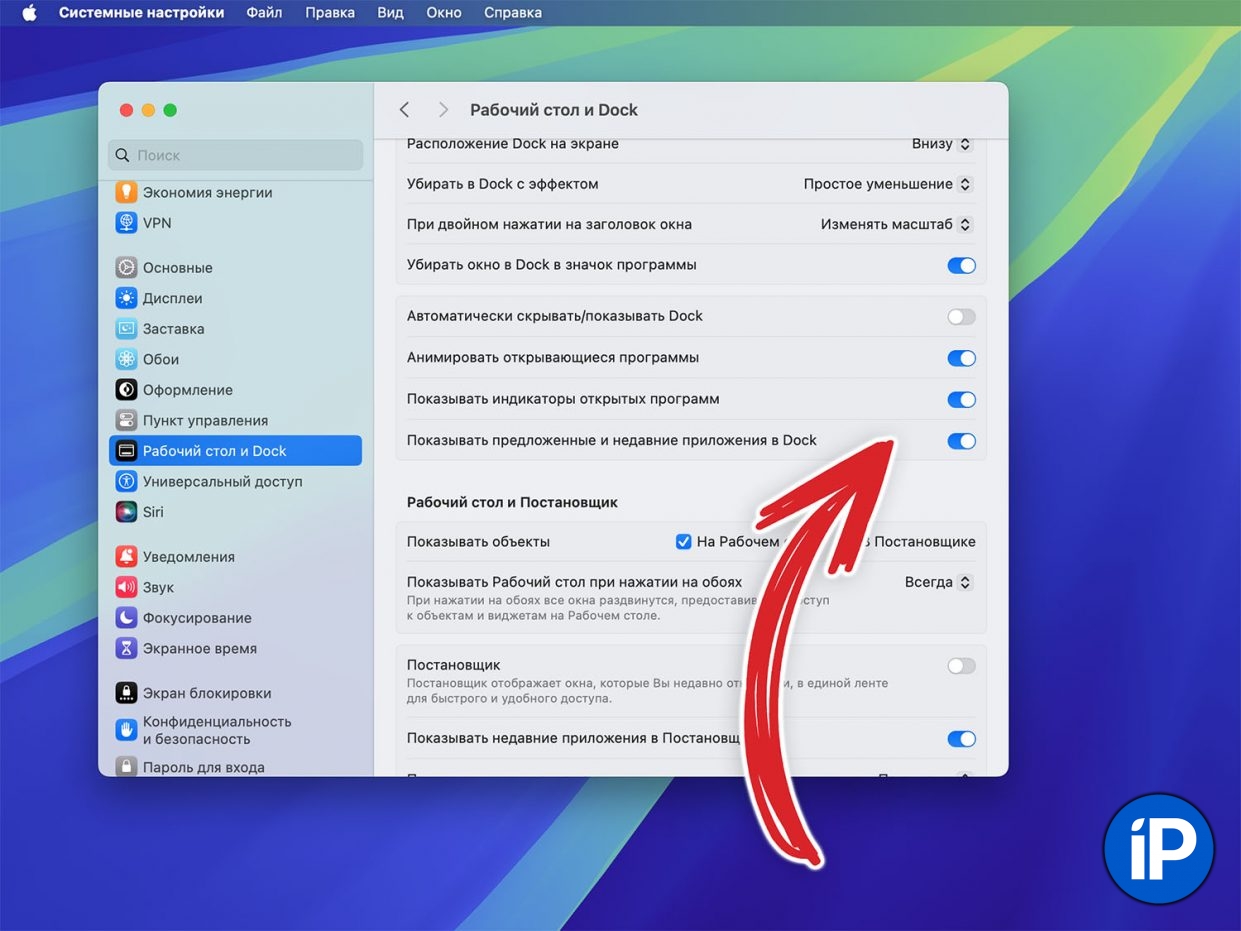Open the Вид menu
Viewport: 1241px width, 931px height.
tap(391, 13)
